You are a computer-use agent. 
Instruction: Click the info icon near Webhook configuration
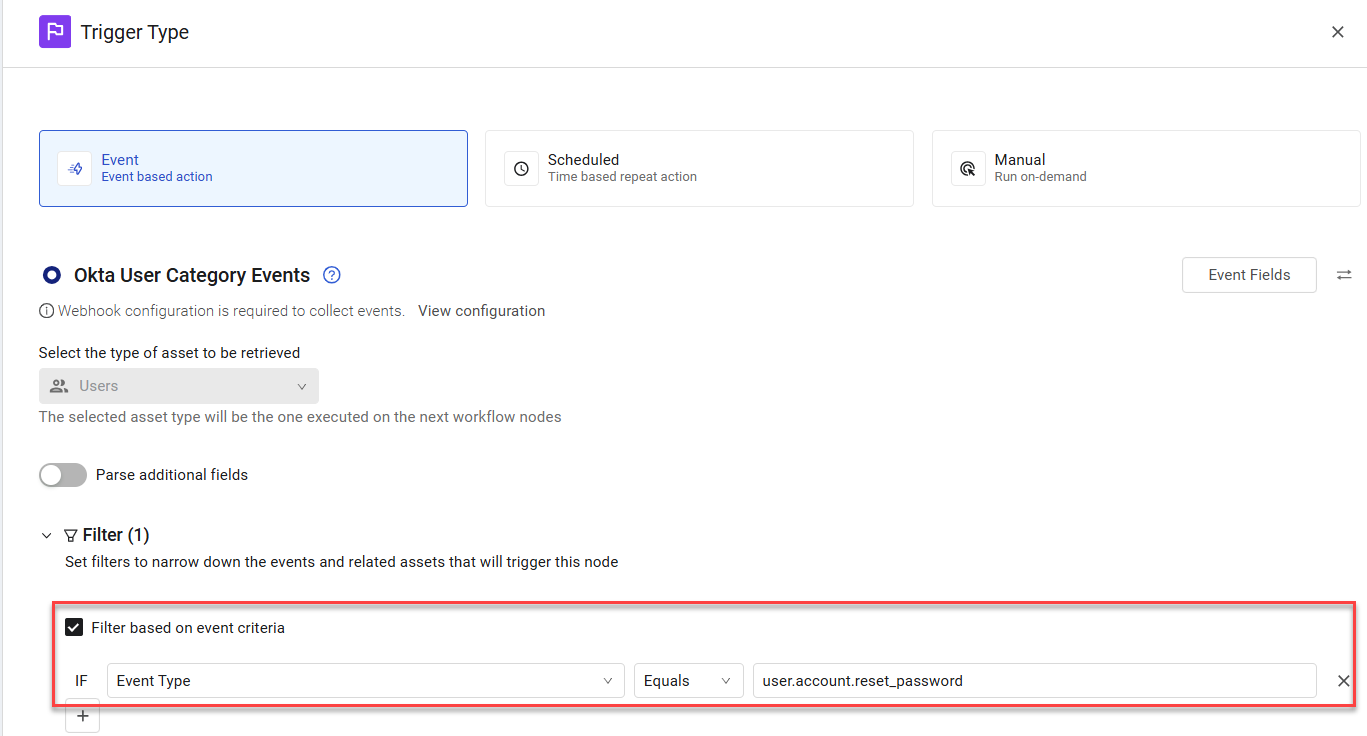(x=46, y=311)
